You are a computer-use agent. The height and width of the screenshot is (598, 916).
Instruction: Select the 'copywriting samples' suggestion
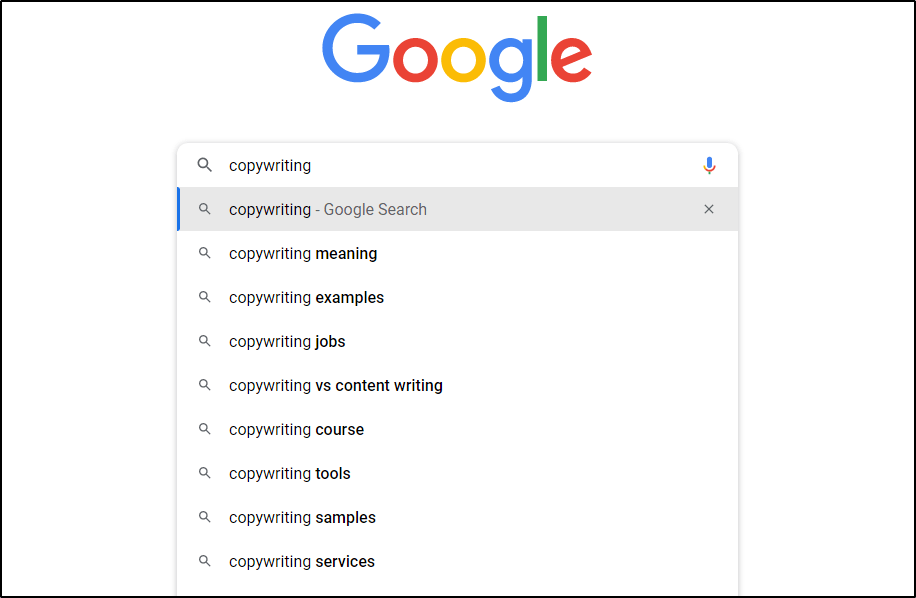(x=302, y=517)
